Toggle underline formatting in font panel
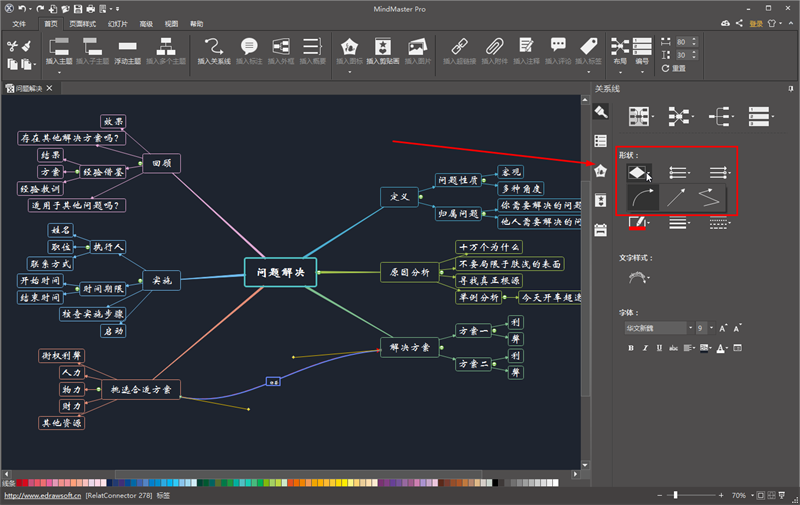The width and height of the screenshot is (800, 505). [x=660, y=348]
